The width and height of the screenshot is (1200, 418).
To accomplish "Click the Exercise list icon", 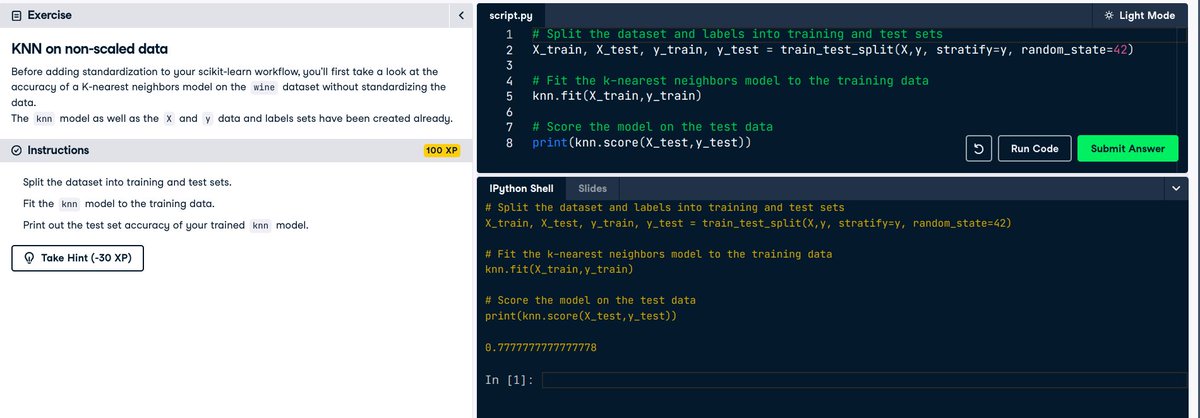I will 17,16.
